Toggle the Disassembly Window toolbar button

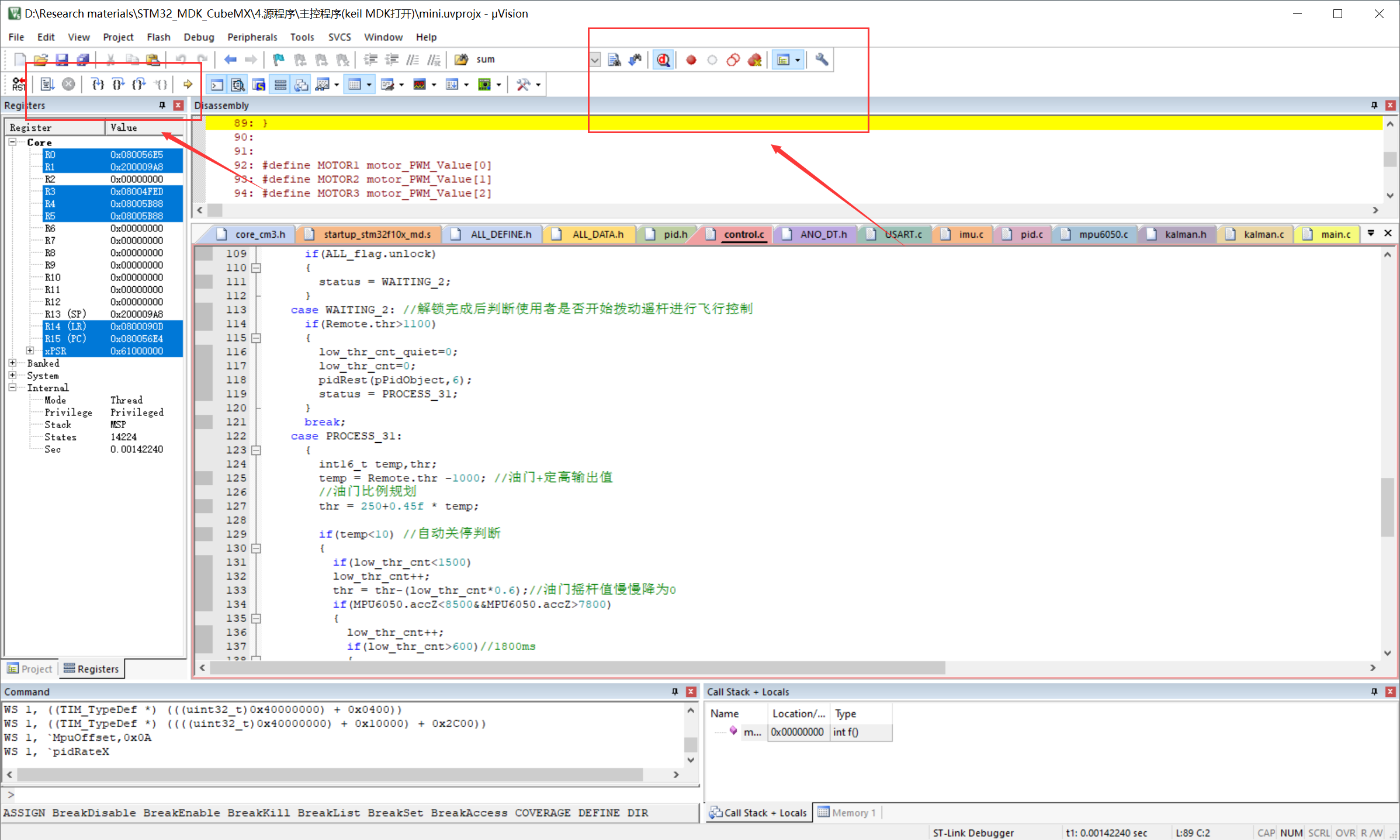pyautogui.click(x=238, y=85)
